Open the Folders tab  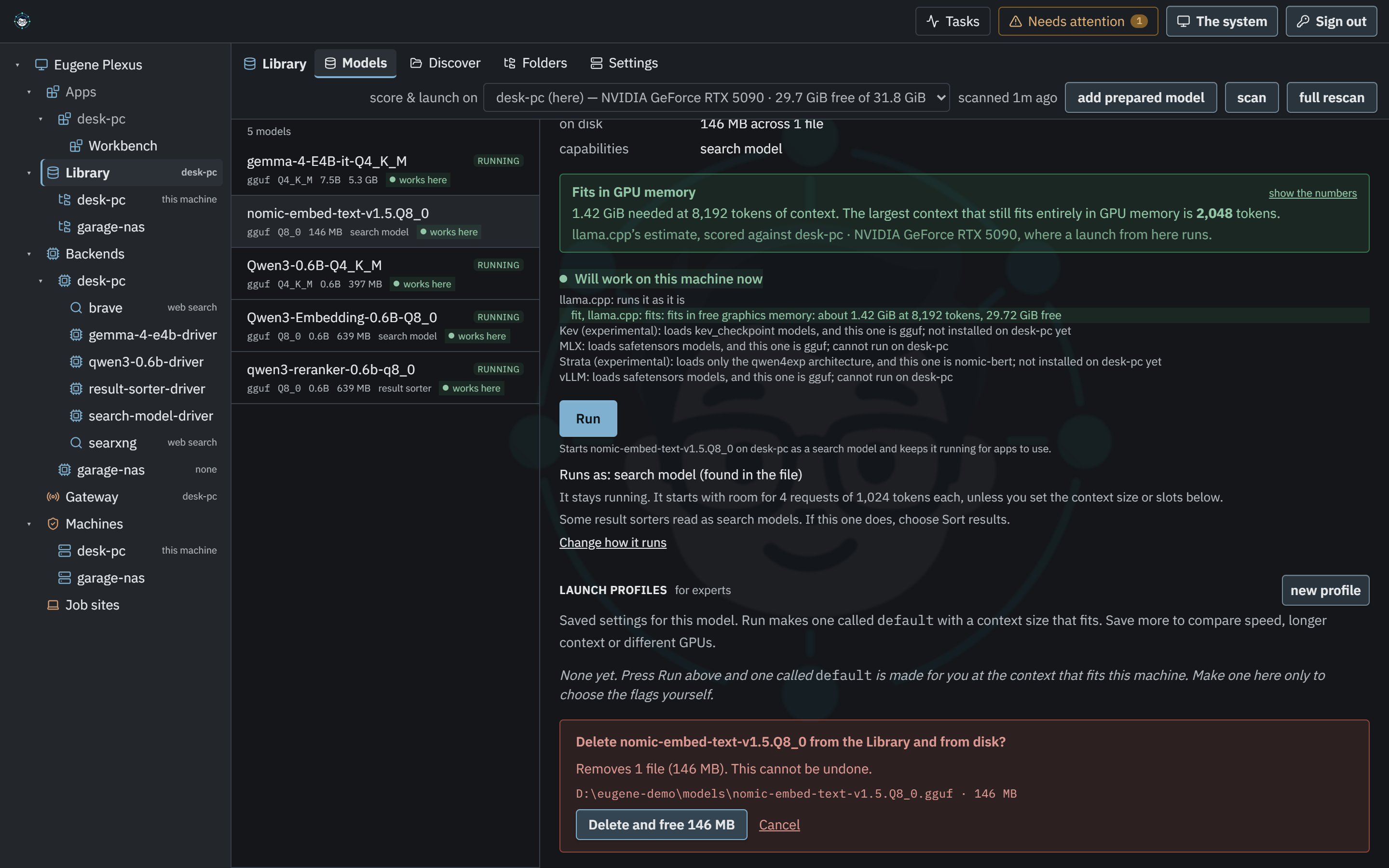535,63
